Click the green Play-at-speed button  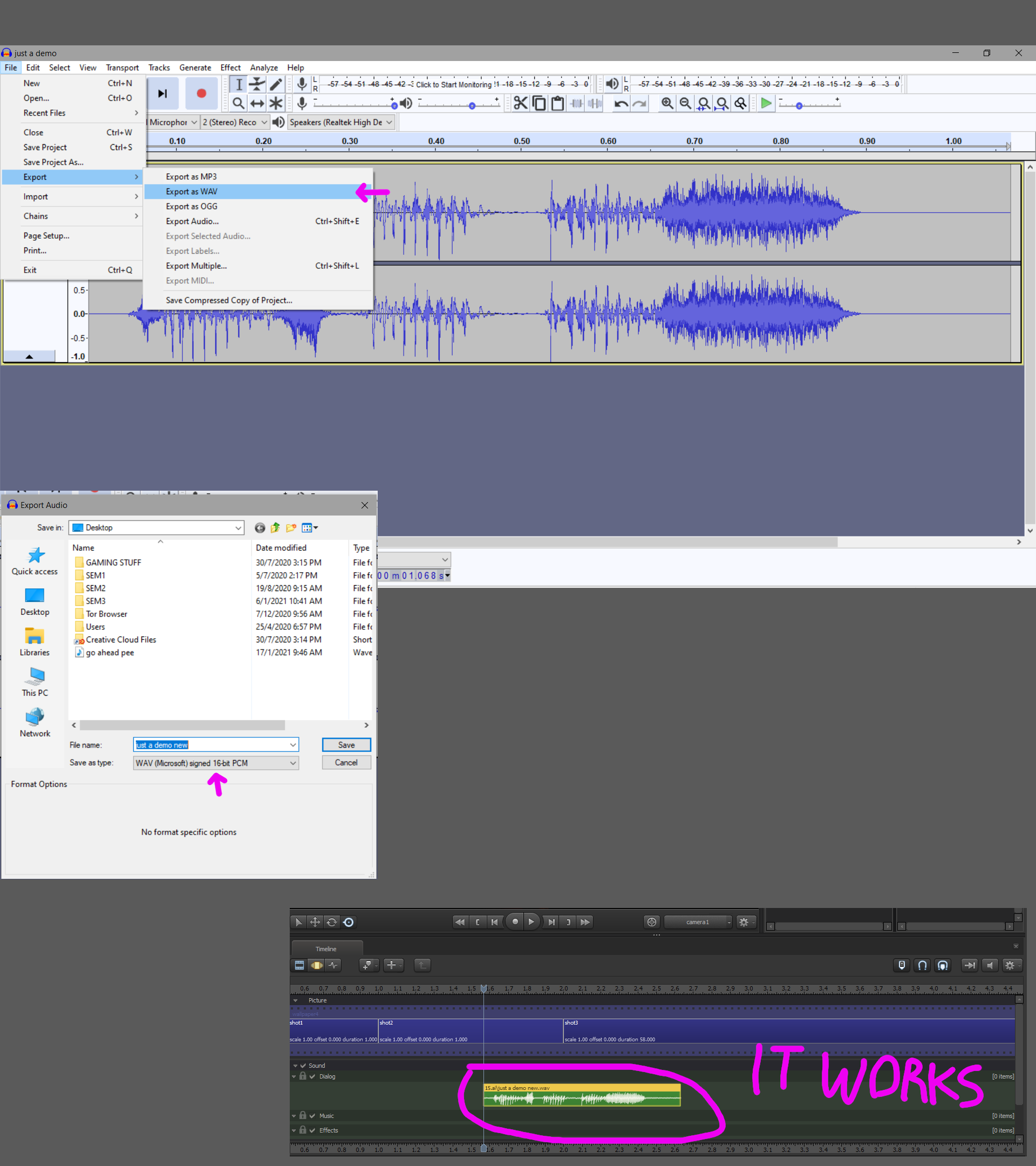766,103
